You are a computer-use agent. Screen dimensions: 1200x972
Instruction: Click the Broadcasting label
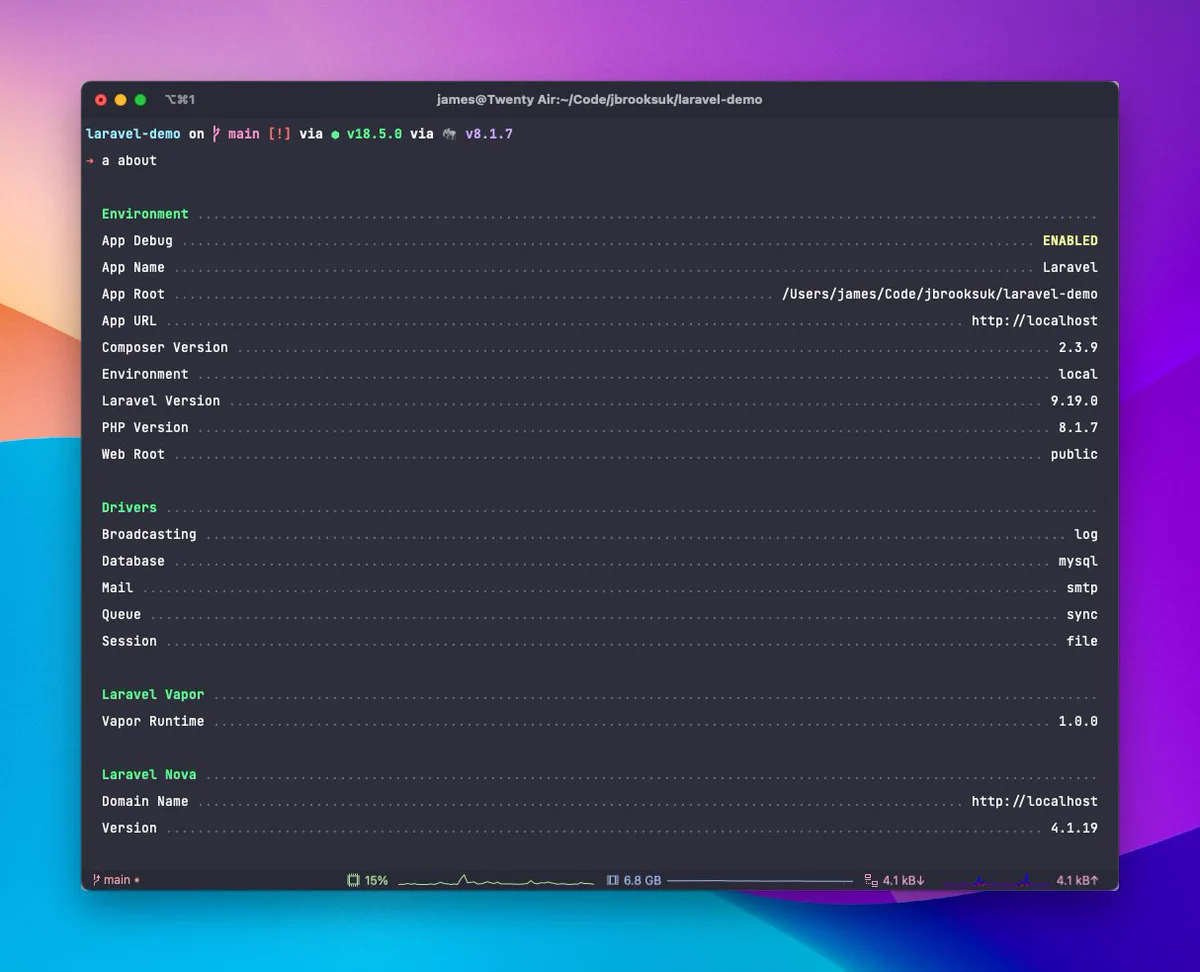(x=149, y=534)
